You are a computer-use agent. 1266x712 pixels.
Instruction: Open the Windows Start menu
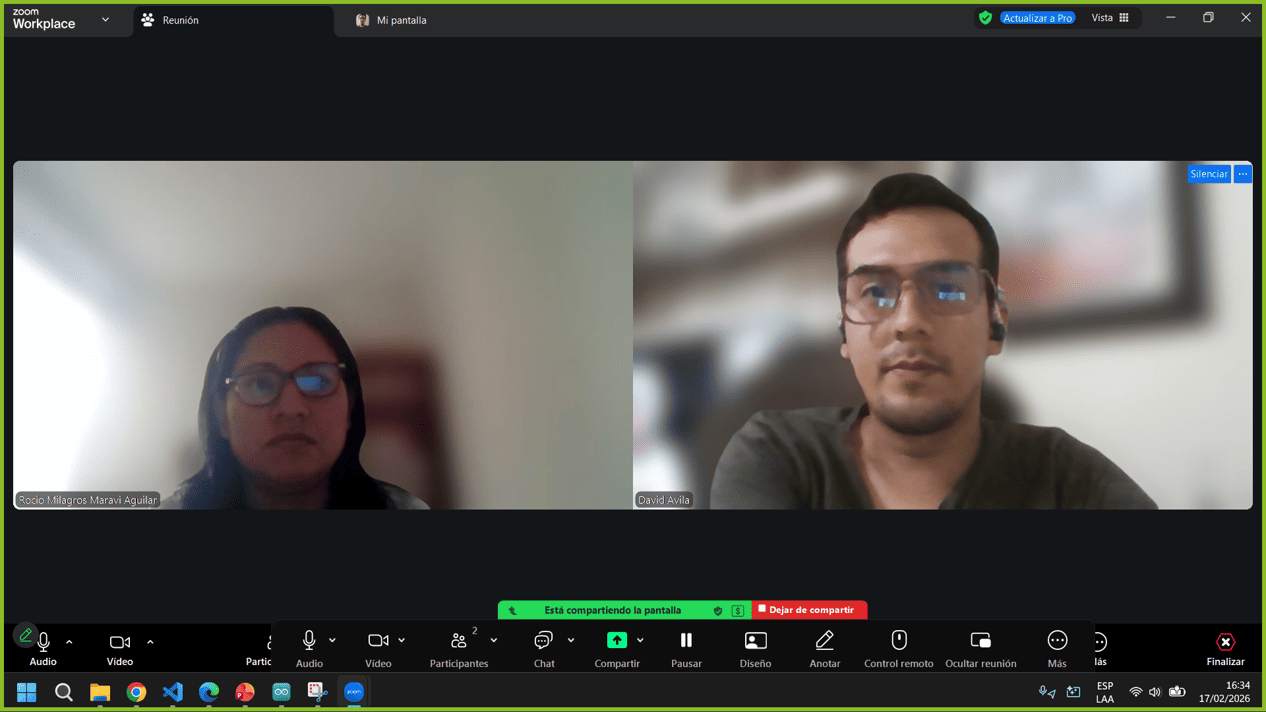tap(26, 692)
